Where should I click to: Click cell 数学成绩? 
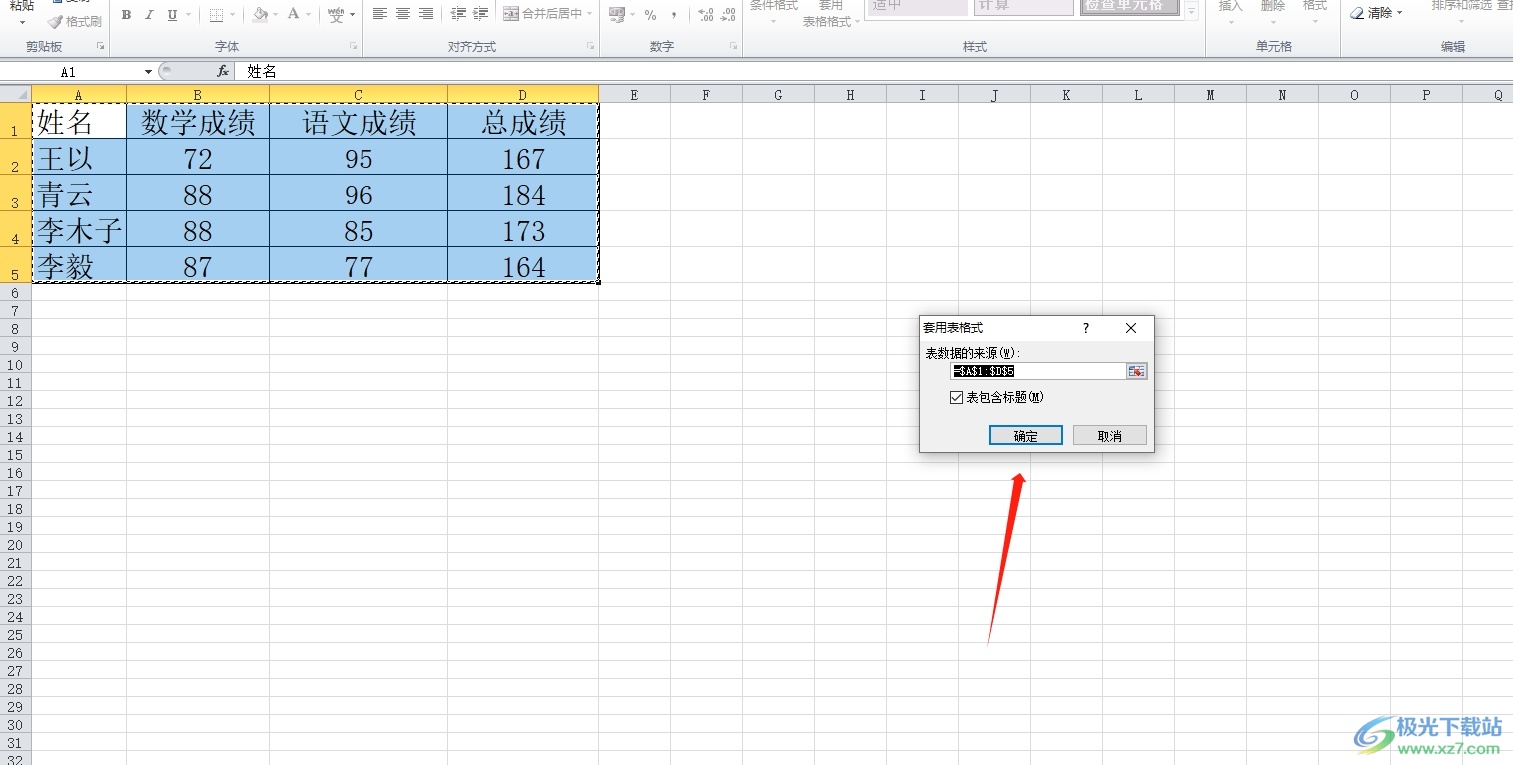coord(198,122)
